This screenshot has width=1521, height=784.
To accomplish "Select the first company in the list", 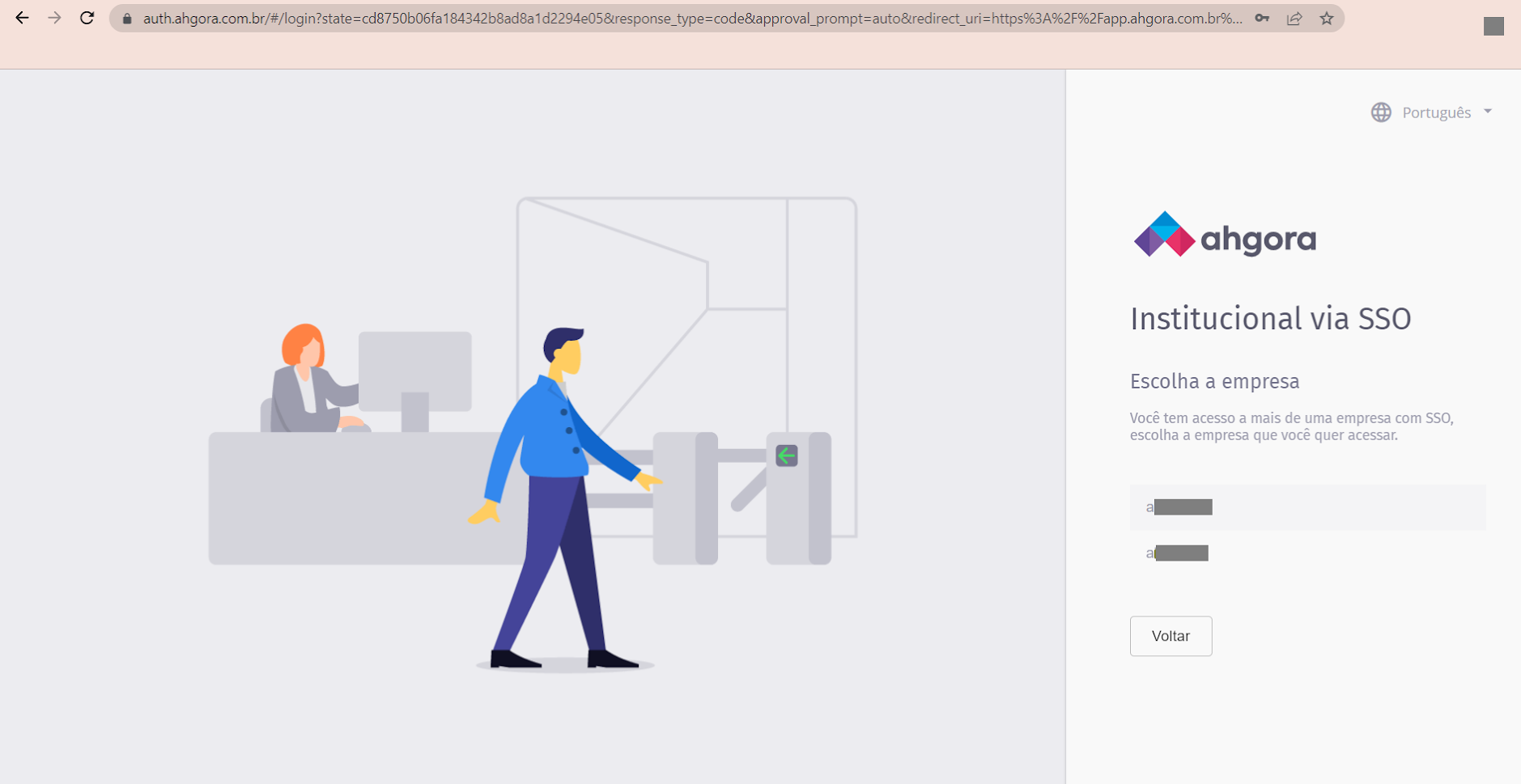I will [1307, 507].
